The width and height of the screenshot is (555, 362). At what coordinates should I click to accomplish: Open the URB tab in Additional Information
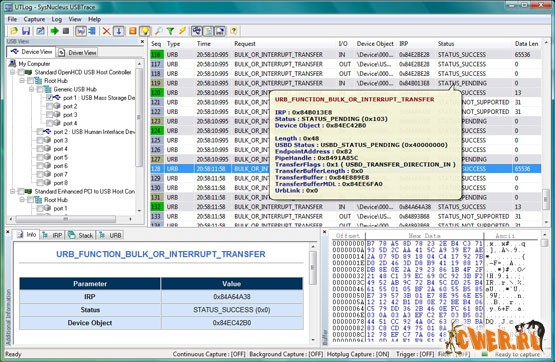110,235
